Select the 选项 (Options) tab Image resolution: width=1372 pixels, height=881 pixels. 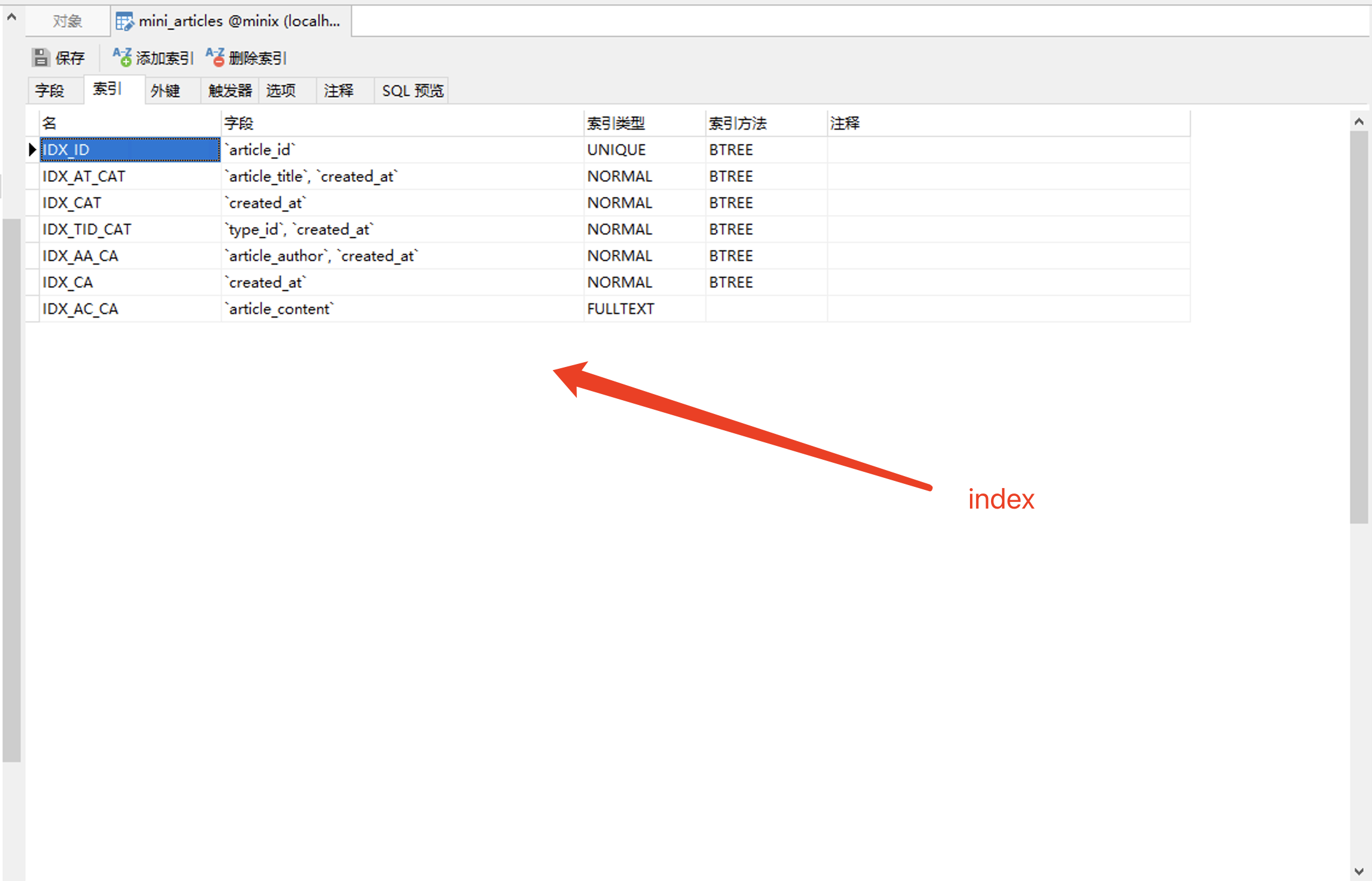pyautogui.click(x=281, y=91)
